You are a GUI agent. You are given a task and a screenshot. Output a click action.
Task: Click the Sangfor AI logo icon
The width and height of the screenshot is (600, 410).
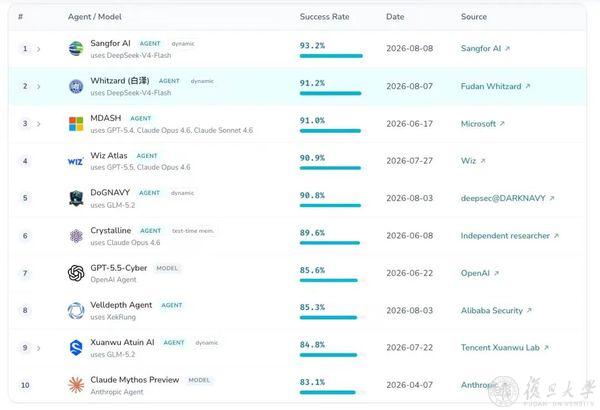coord(76,49)
